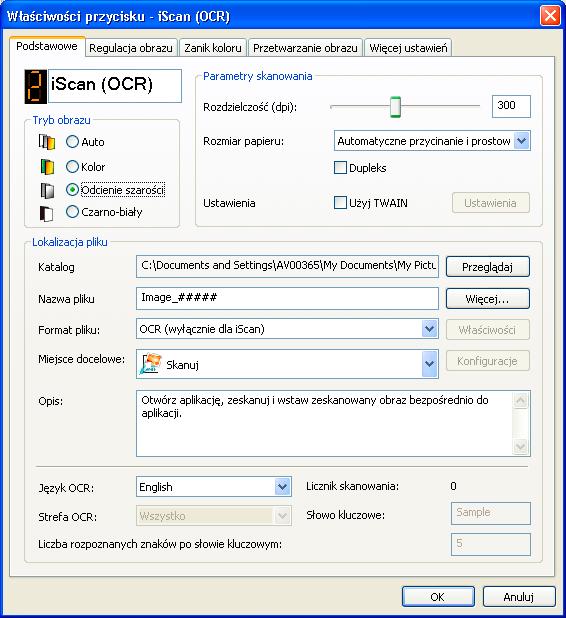
Task: Click the Katalog path field
Action: 287,266
